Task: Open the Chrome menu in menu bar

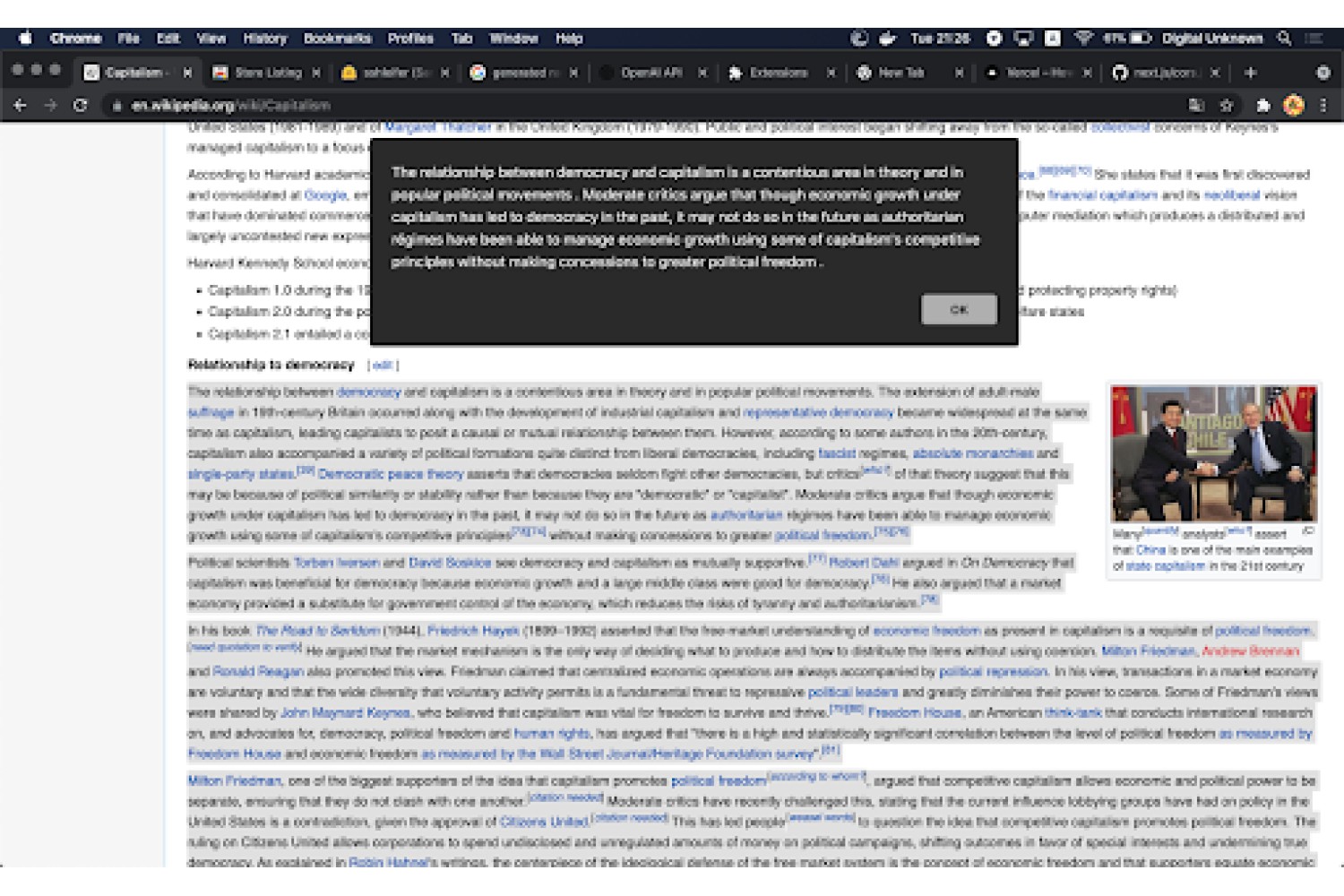Action: click(x=75, y=38)
